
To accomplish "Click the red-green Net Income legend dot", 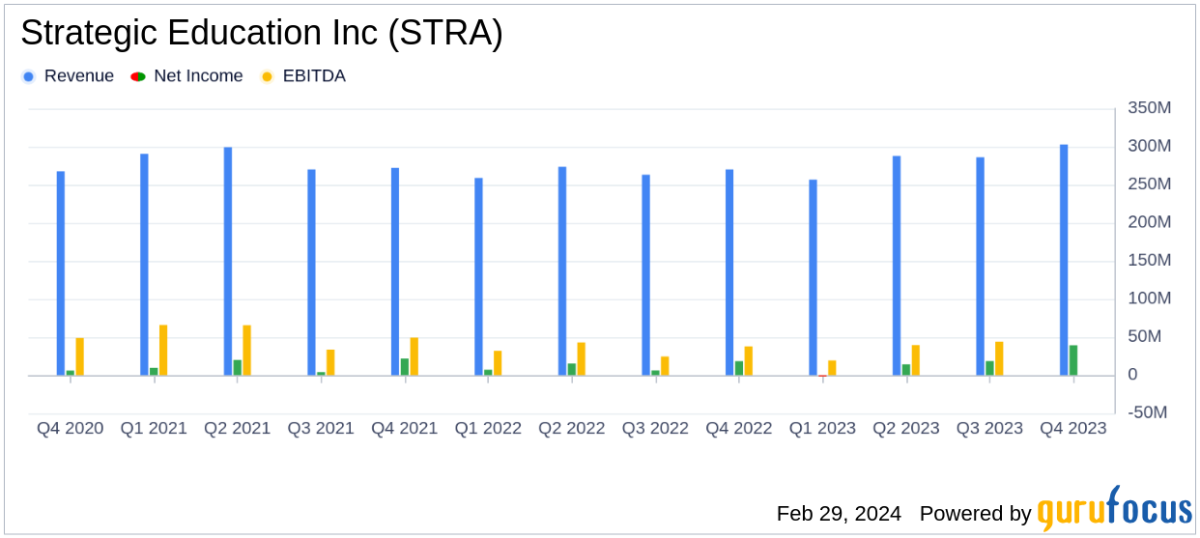I will (138, 77).
